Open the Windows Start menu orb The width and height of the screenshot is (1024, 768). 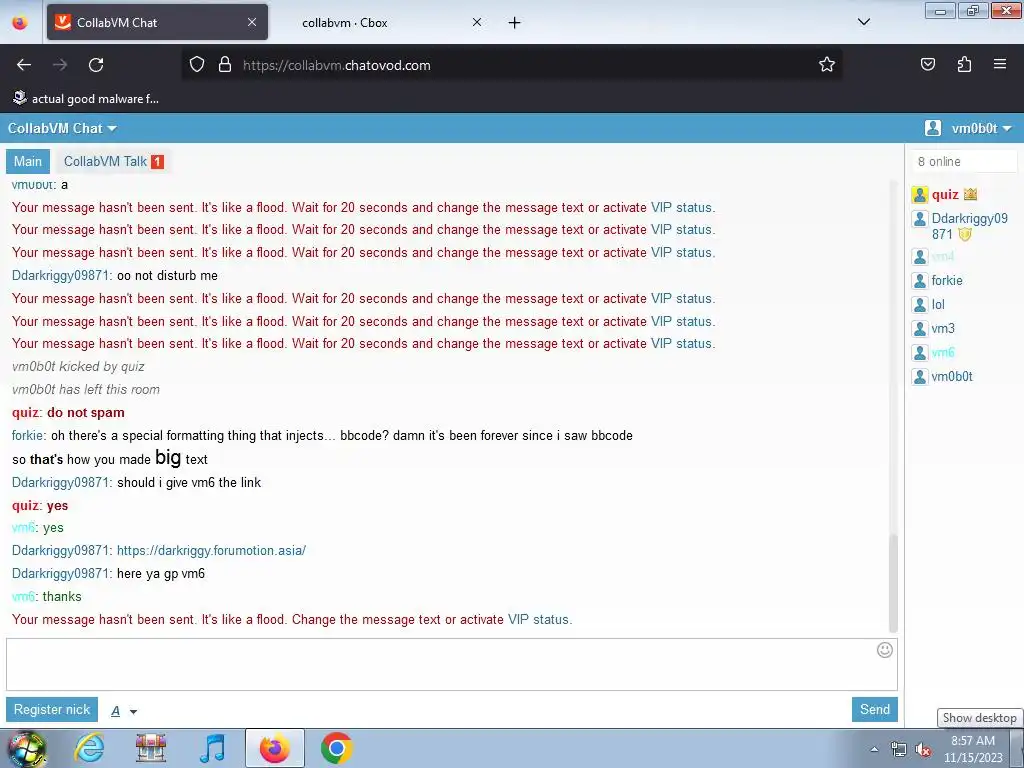27,748
